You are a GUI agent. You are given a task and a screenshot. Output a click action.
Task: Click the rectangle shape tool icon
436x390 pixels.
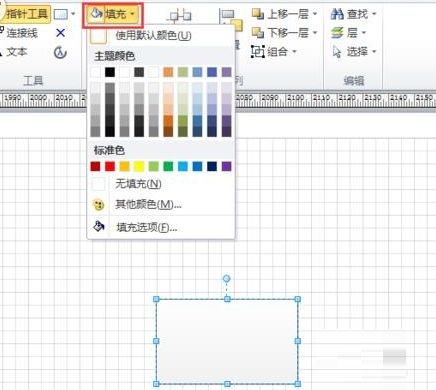61,14
